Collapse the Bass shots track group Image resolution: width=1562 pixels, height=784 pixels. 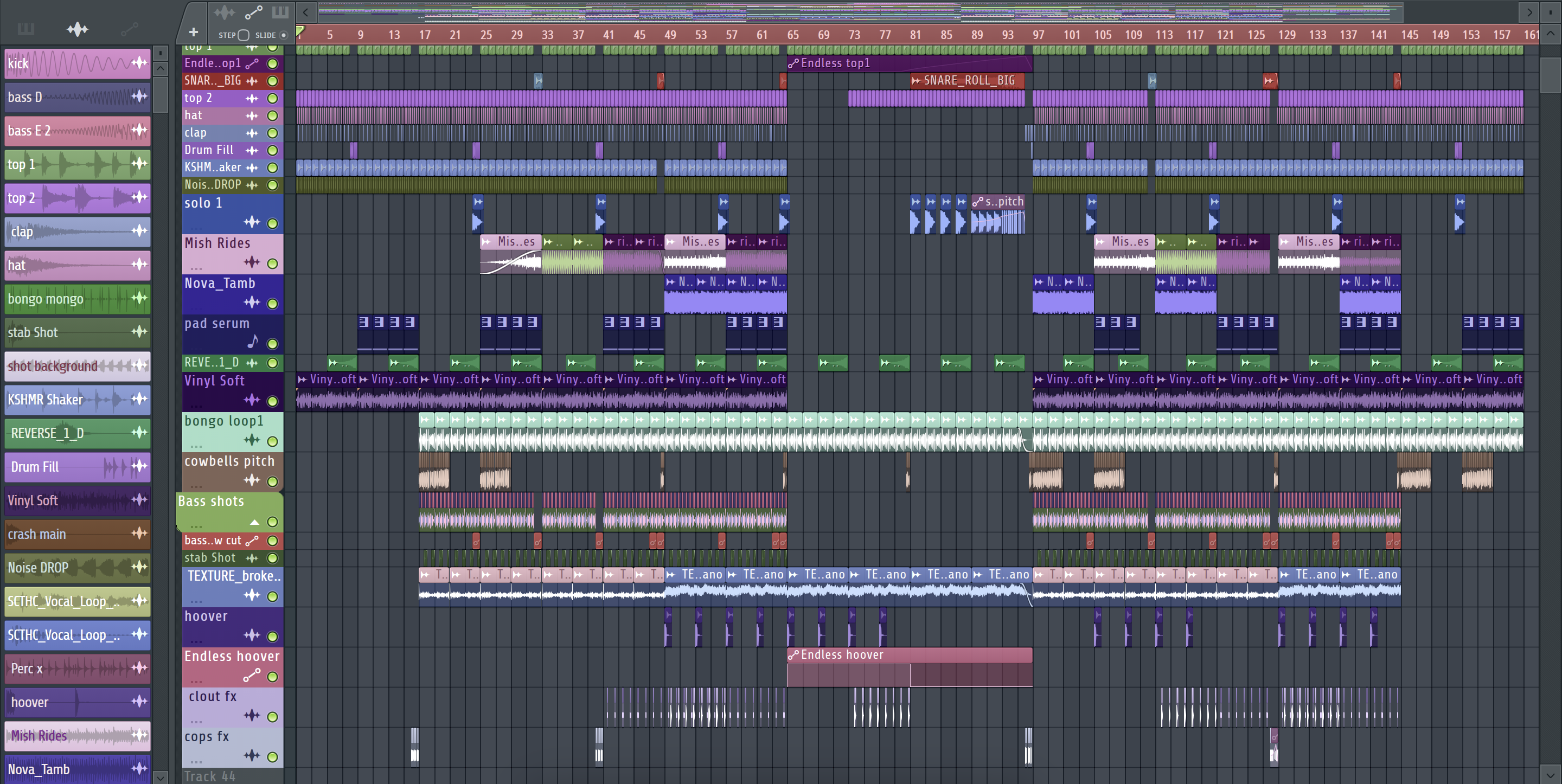point(255,522)
